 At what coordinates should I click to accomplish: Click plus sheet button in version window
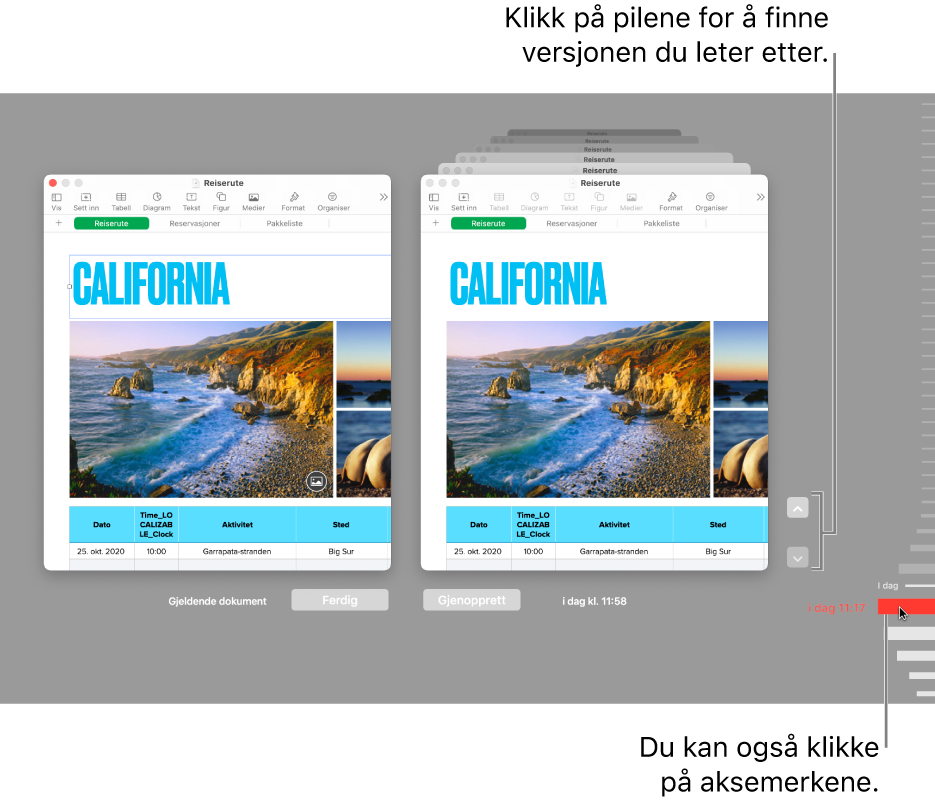[435, 223]
